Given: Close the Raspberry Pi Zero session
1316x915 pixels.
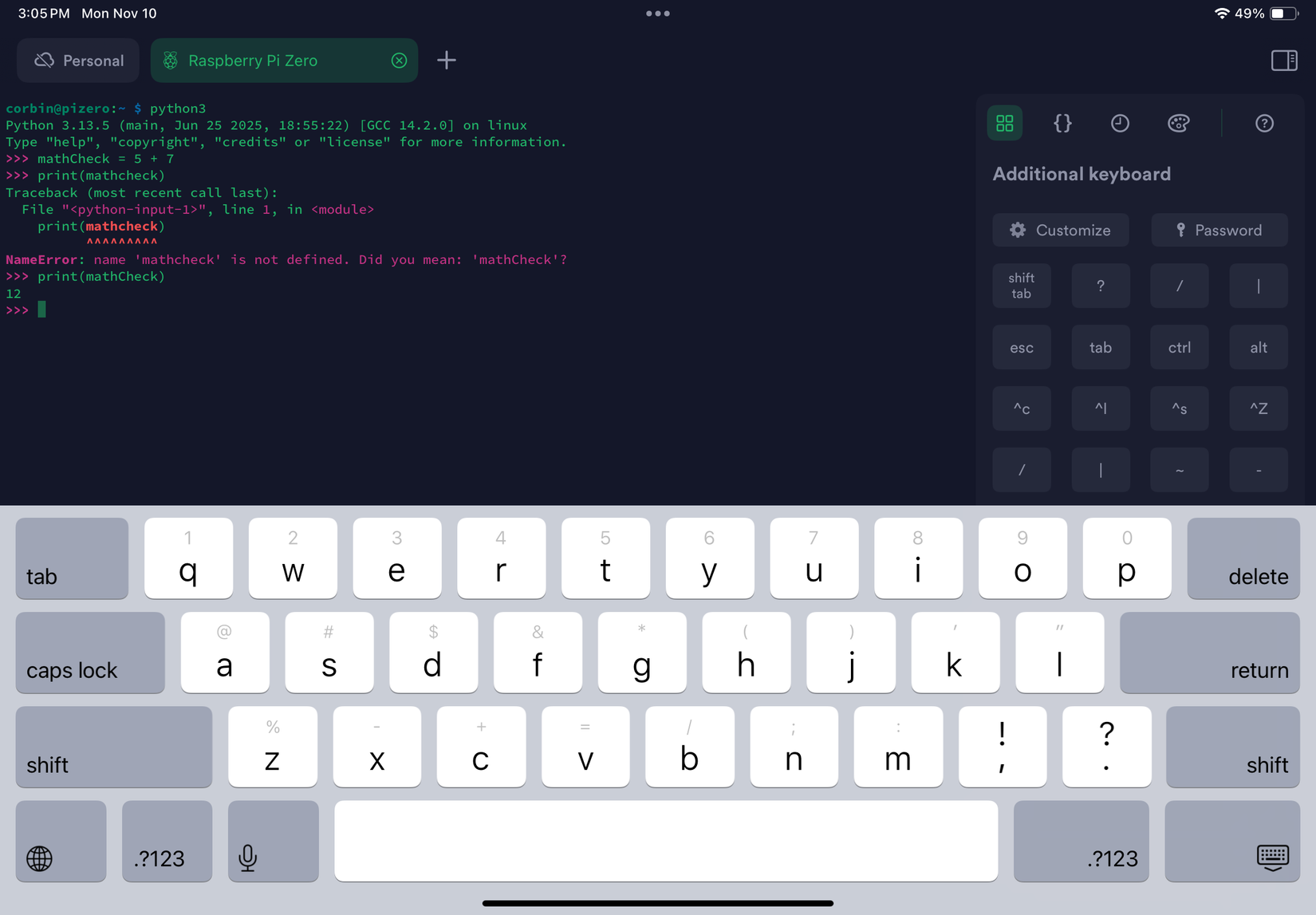Looking at the screenshot, I should tap(399, 60).
